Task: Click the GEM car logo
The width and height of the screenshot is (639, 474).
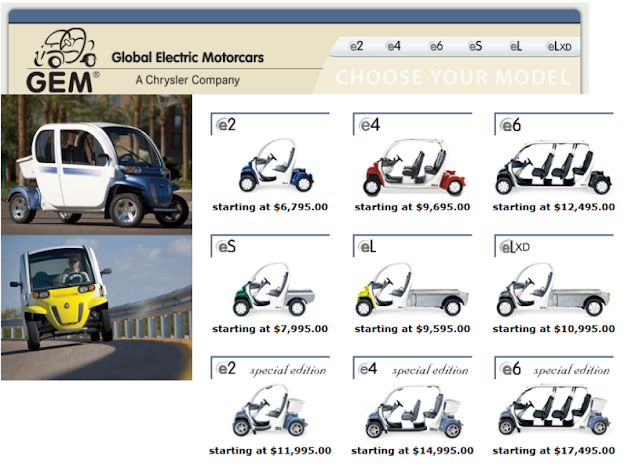Action: [63, 60]
